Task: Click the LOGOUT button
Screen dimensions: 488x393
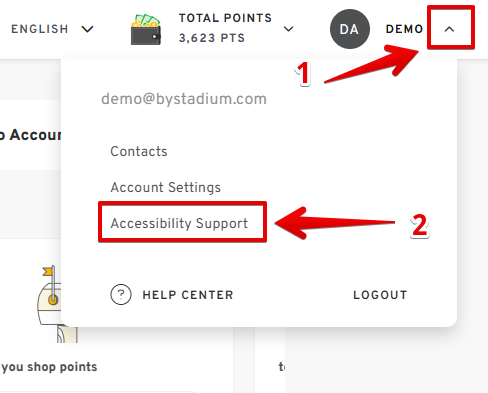Action: 380,295
